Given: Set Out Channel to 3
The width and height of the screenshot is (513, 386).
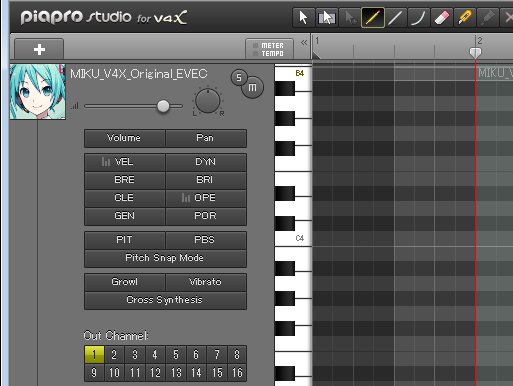Looking at the screenshot, I should pos(135,354).
